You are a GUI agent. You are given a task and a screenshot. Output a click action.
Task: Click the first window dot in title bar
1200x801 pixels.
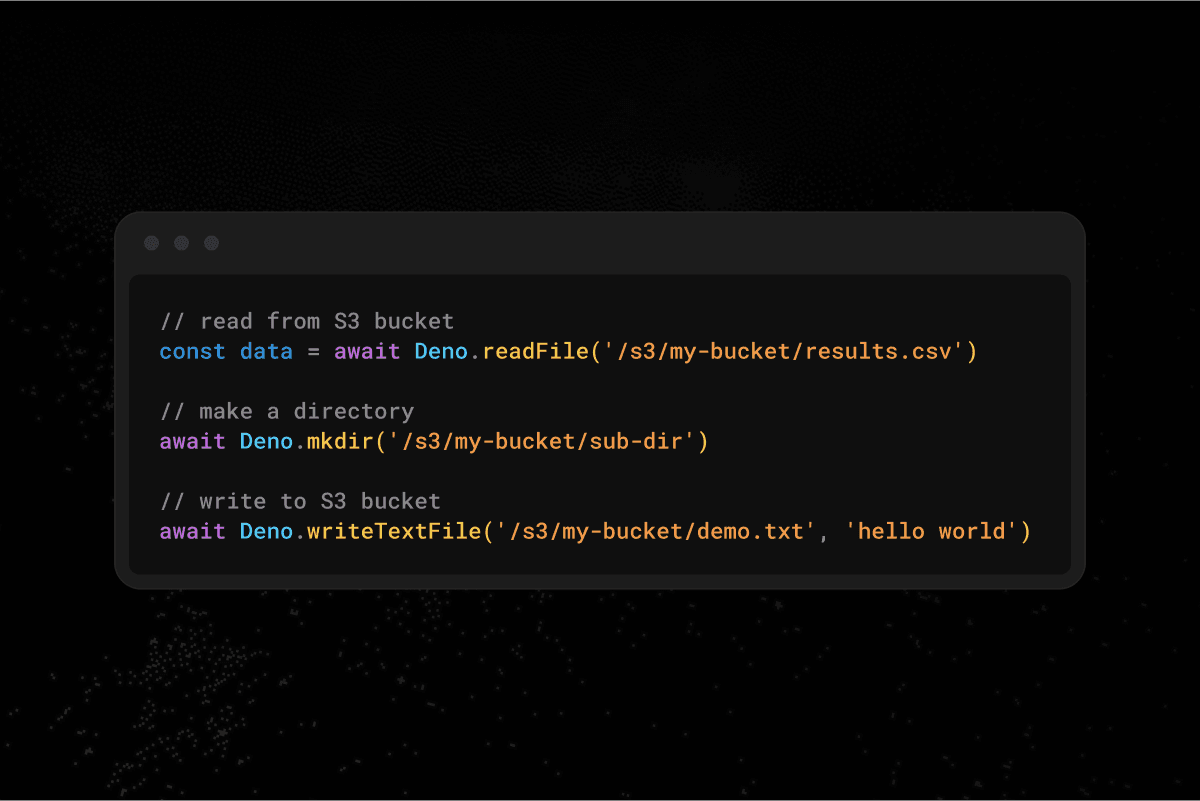click(152, 243)
